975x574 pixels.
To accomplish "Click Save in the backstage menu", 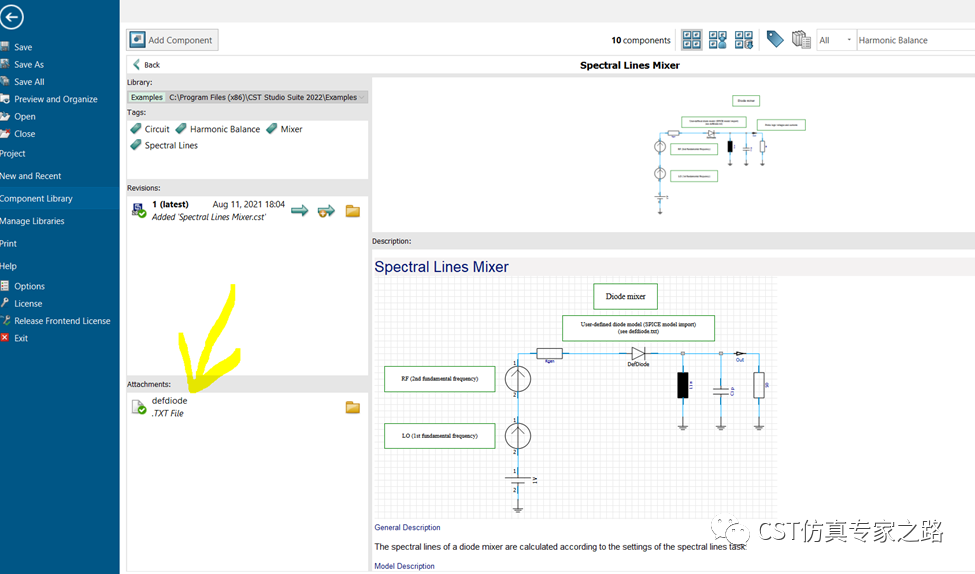I will [23, 47].
